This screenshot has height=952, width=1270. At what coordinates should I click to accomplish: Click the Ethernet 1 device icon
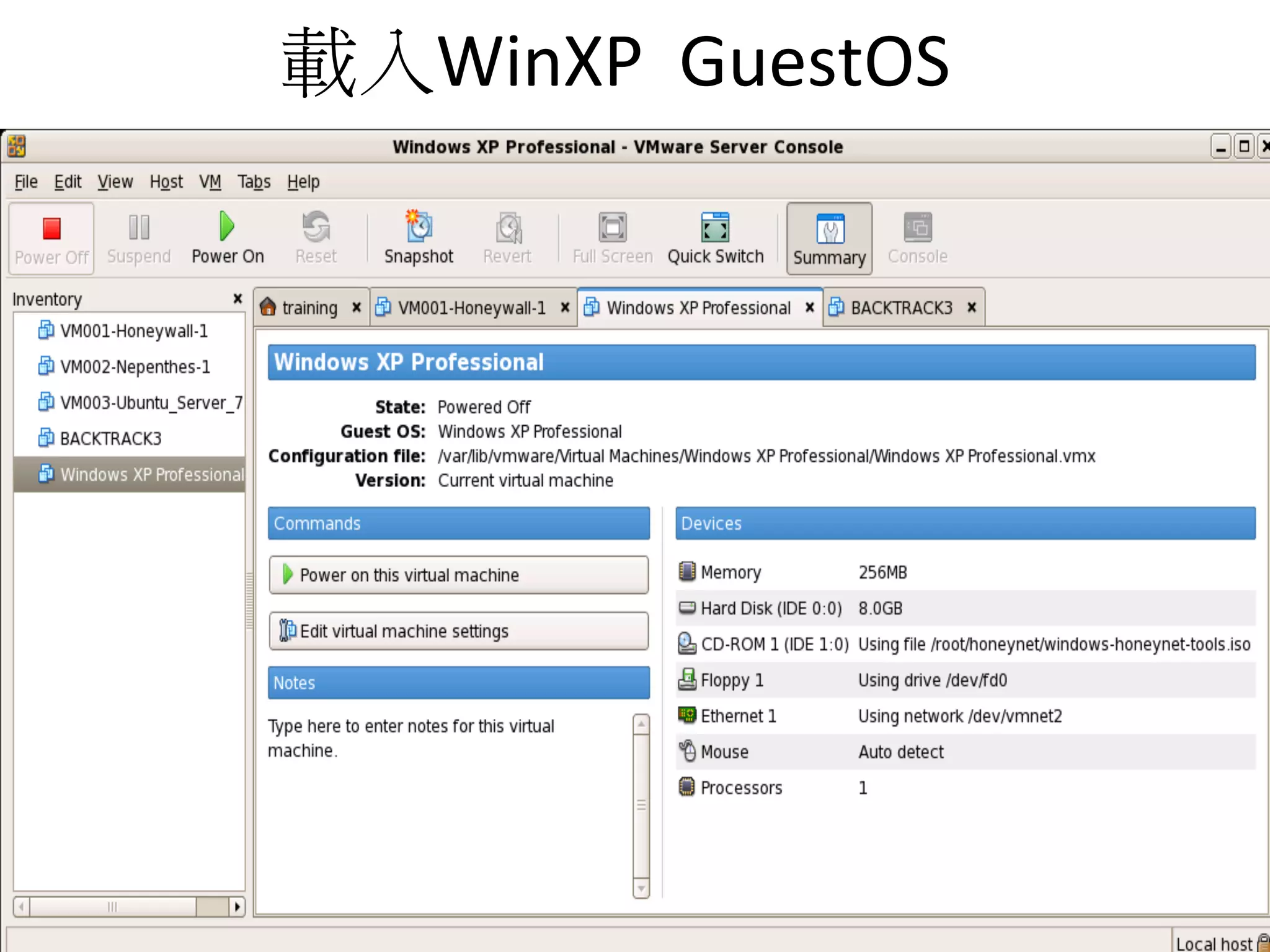pos(686,715)
